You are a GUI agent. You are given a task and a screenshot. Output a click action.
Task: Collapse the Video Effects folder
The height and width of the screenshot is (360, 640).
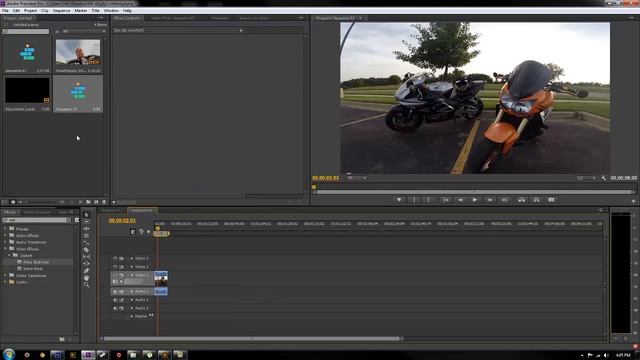[x=5, y=249]
